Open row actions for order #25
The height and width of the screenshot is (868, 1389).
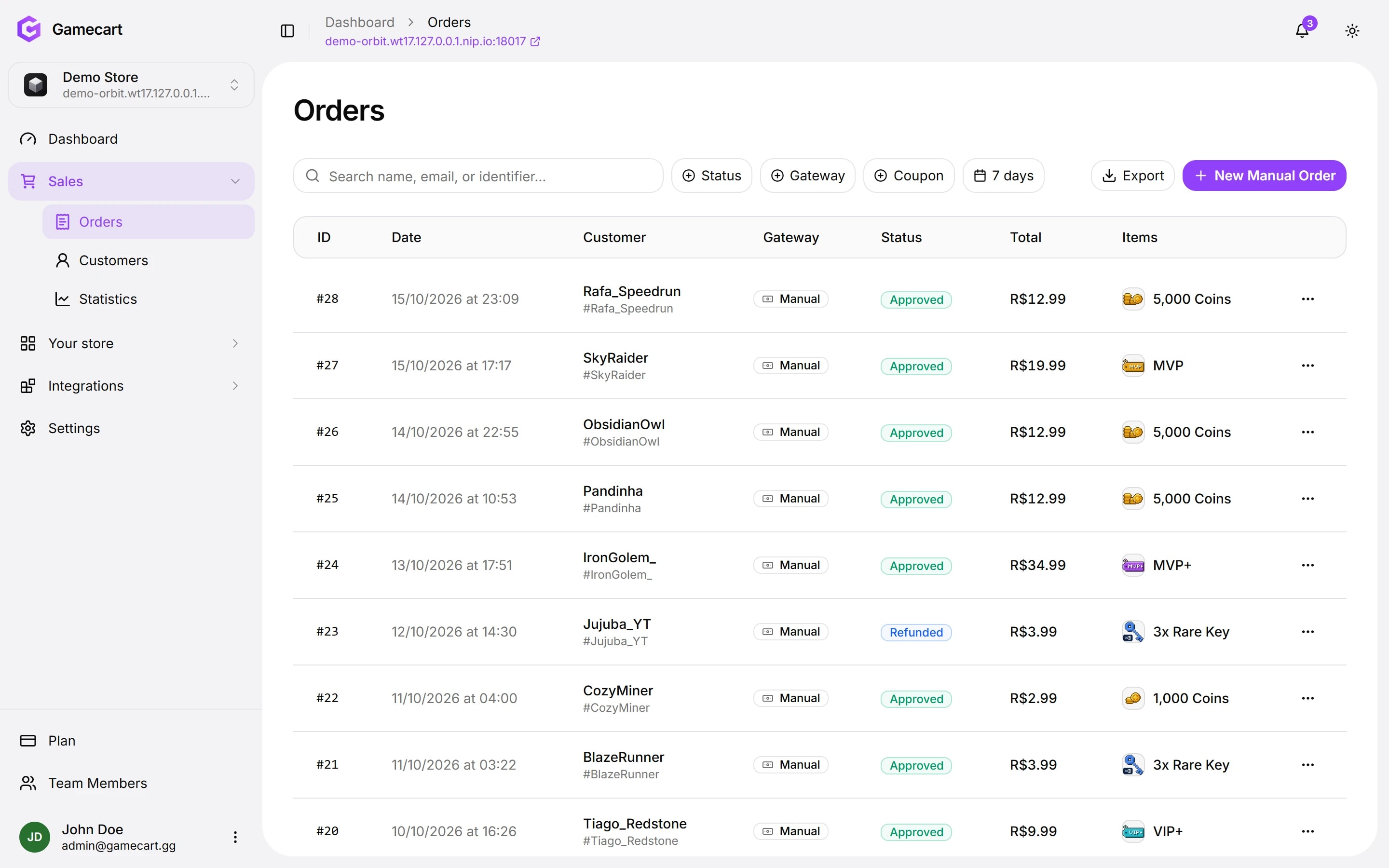pos(1307,499)
